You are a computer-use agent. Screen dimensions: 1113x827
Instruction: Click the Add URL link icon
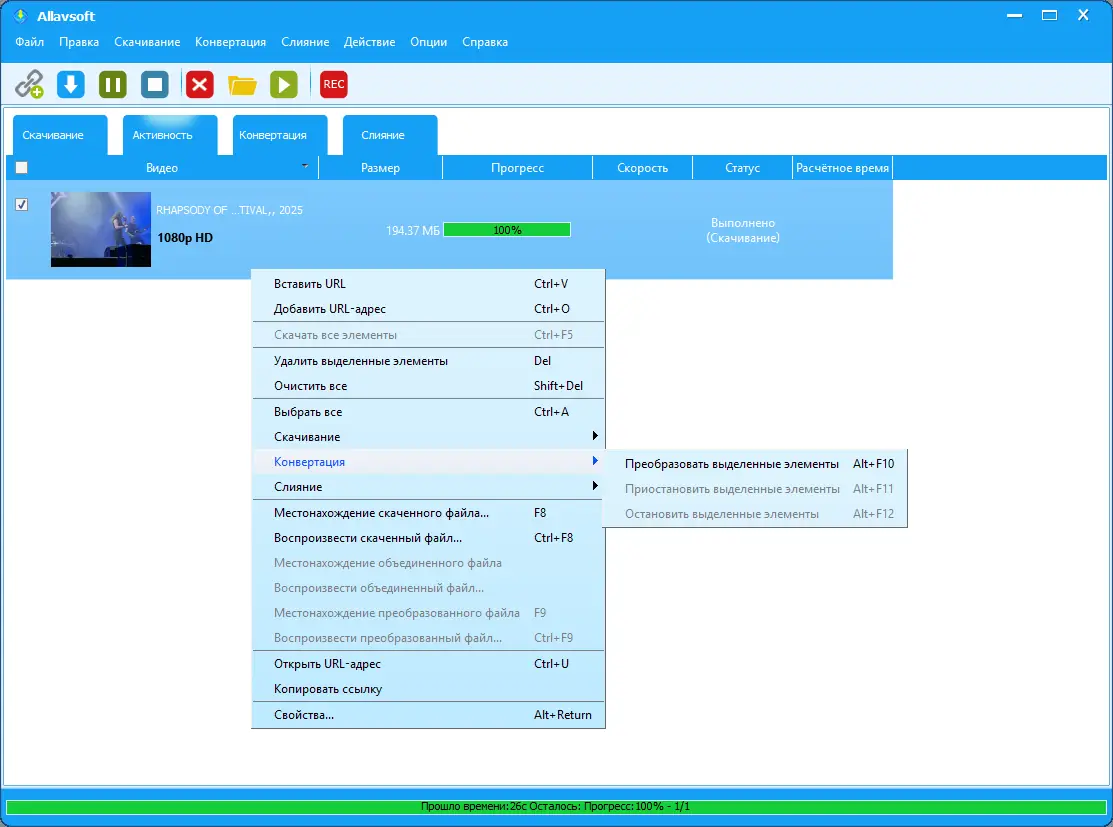coord(28,84)
